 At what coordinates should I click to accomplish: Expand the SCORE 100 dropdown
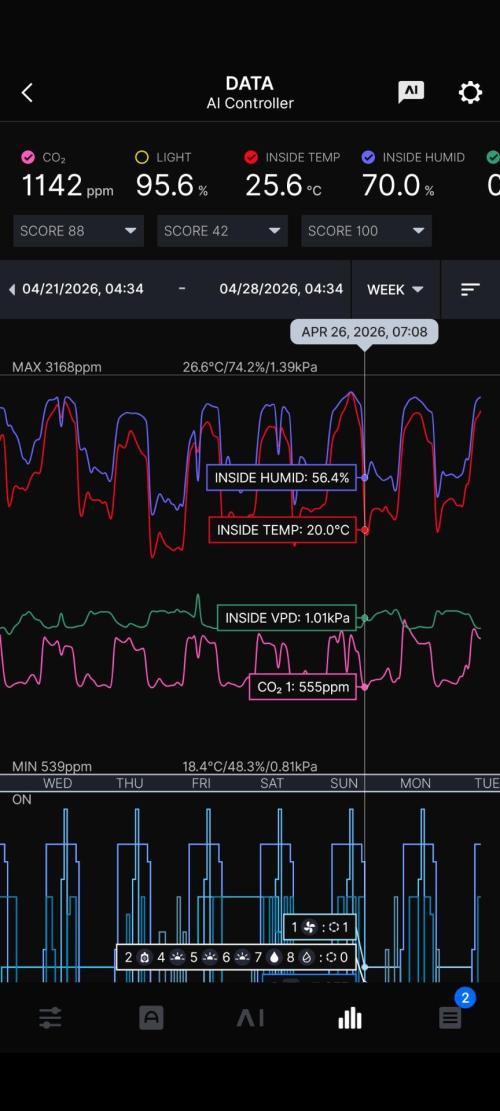(366, 231)
